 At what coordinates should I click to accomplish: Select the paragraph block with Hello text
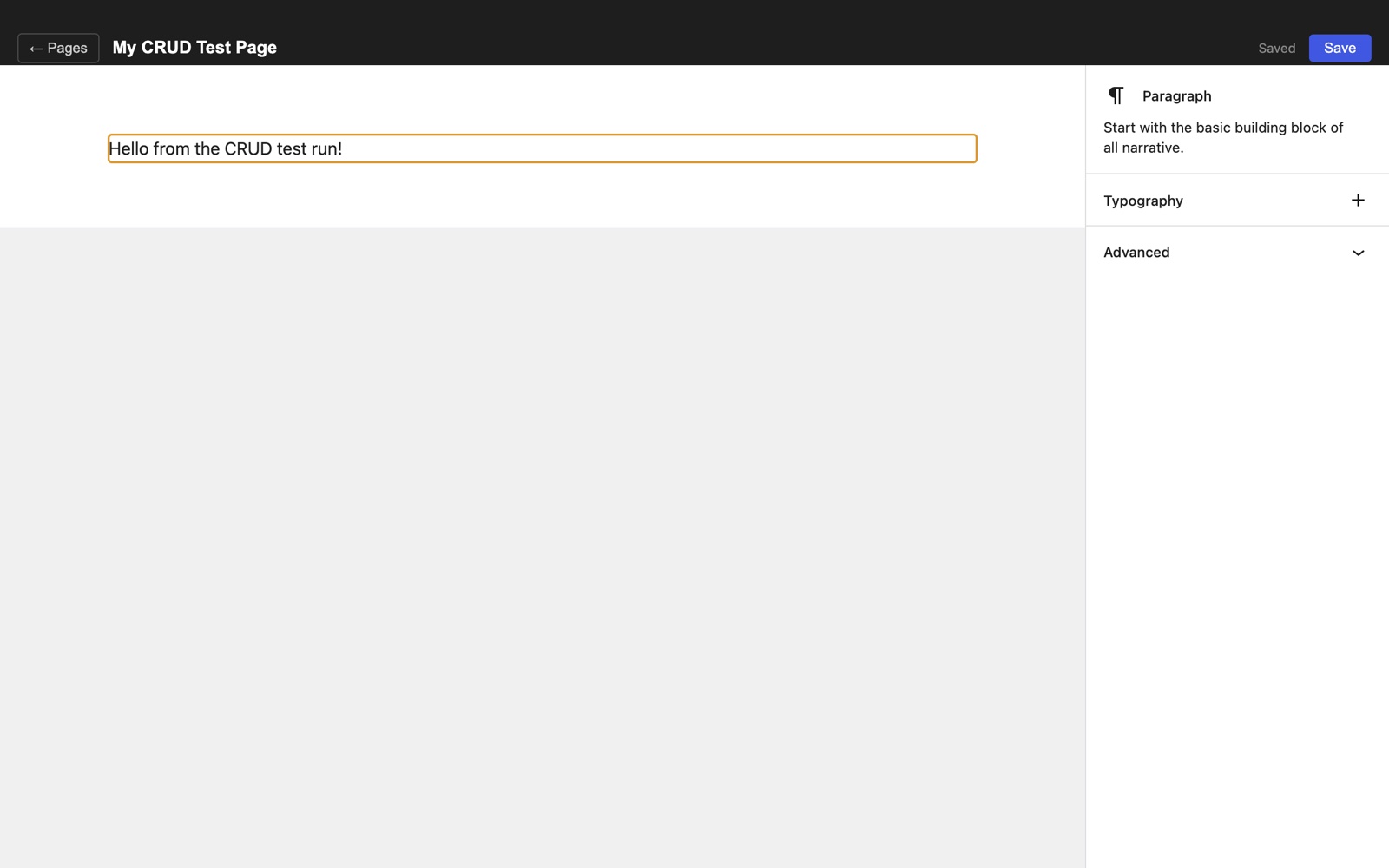(542, 148)
